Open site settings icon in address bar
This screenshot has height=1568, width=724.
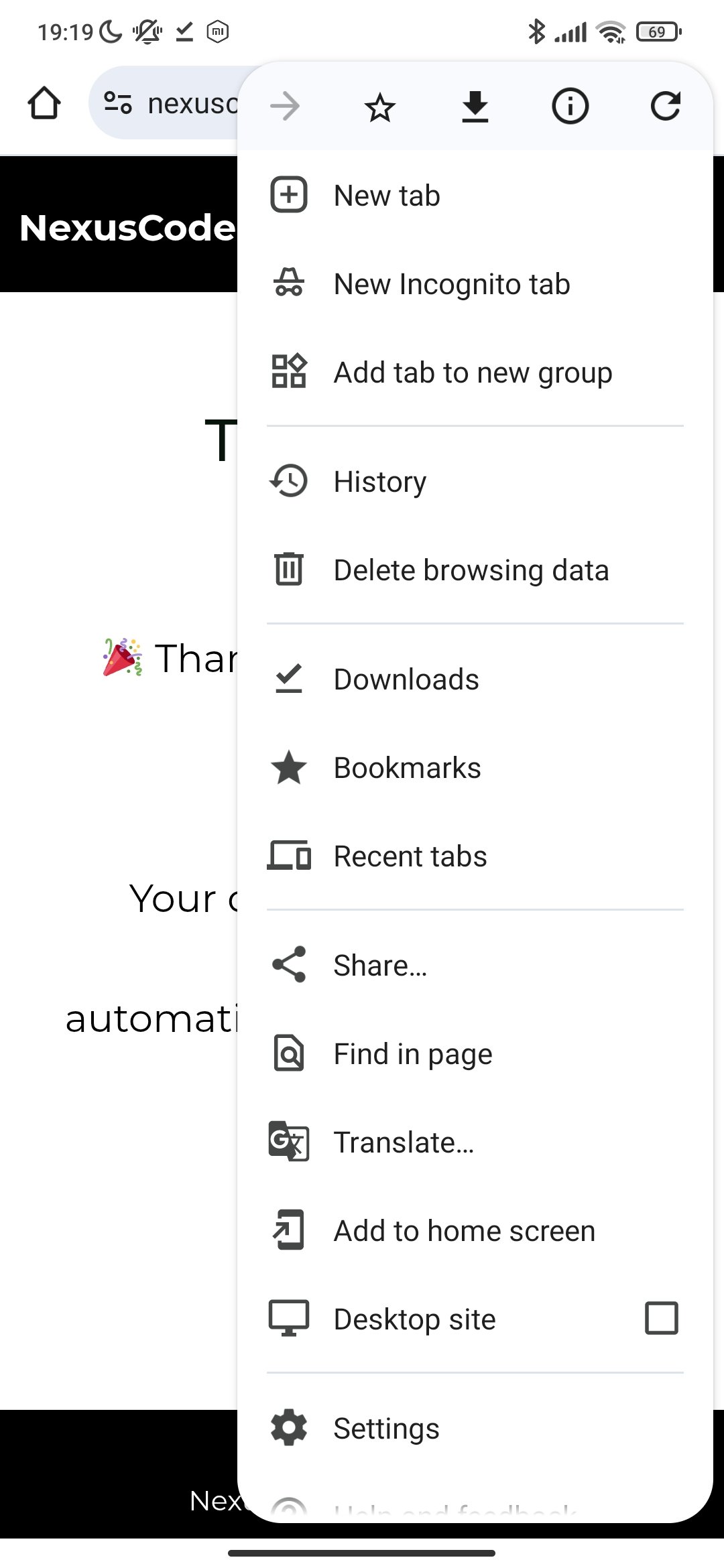(x=118, y=103)
